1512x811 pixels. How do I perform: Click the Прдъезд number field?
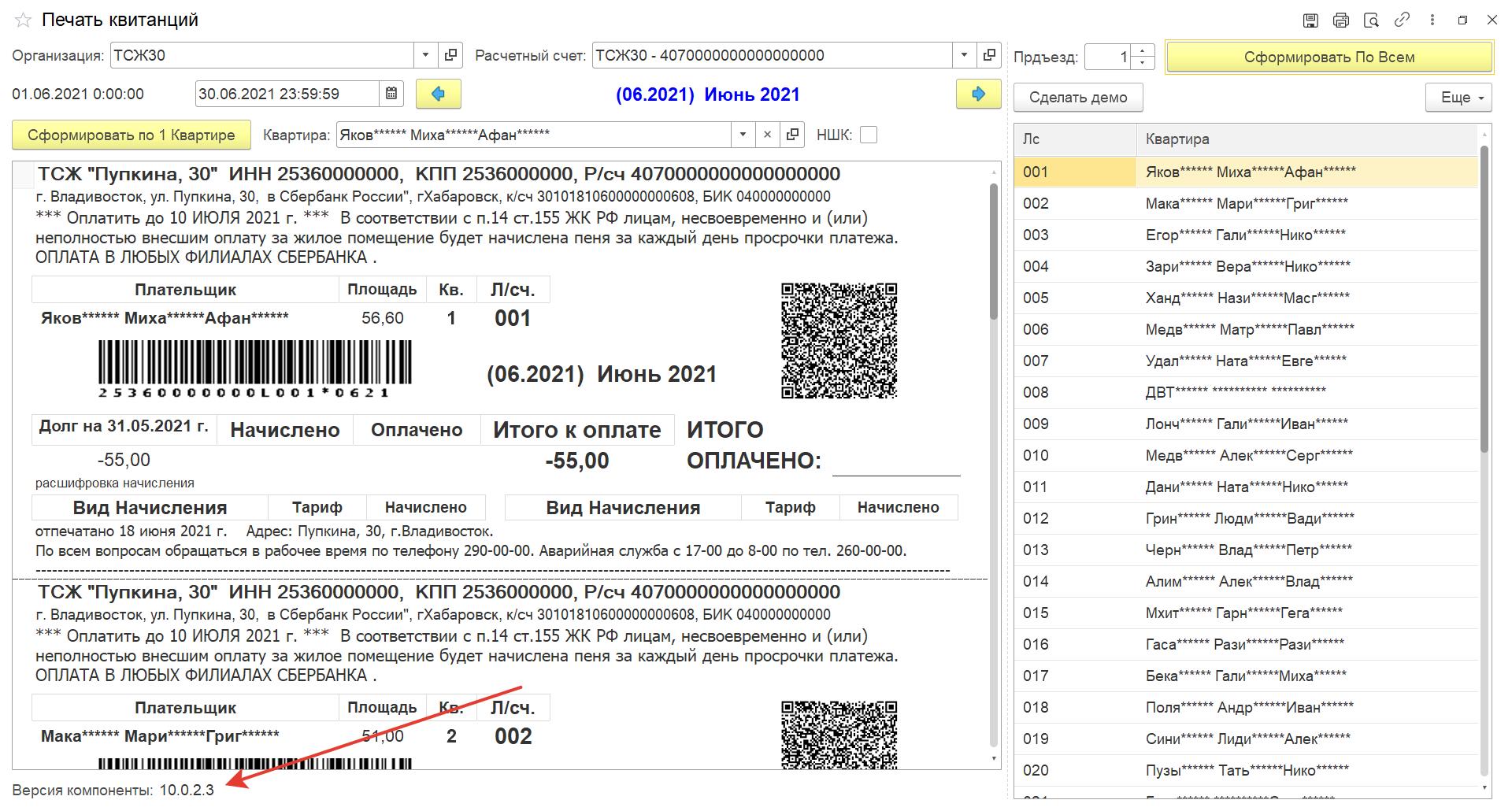1108,57
